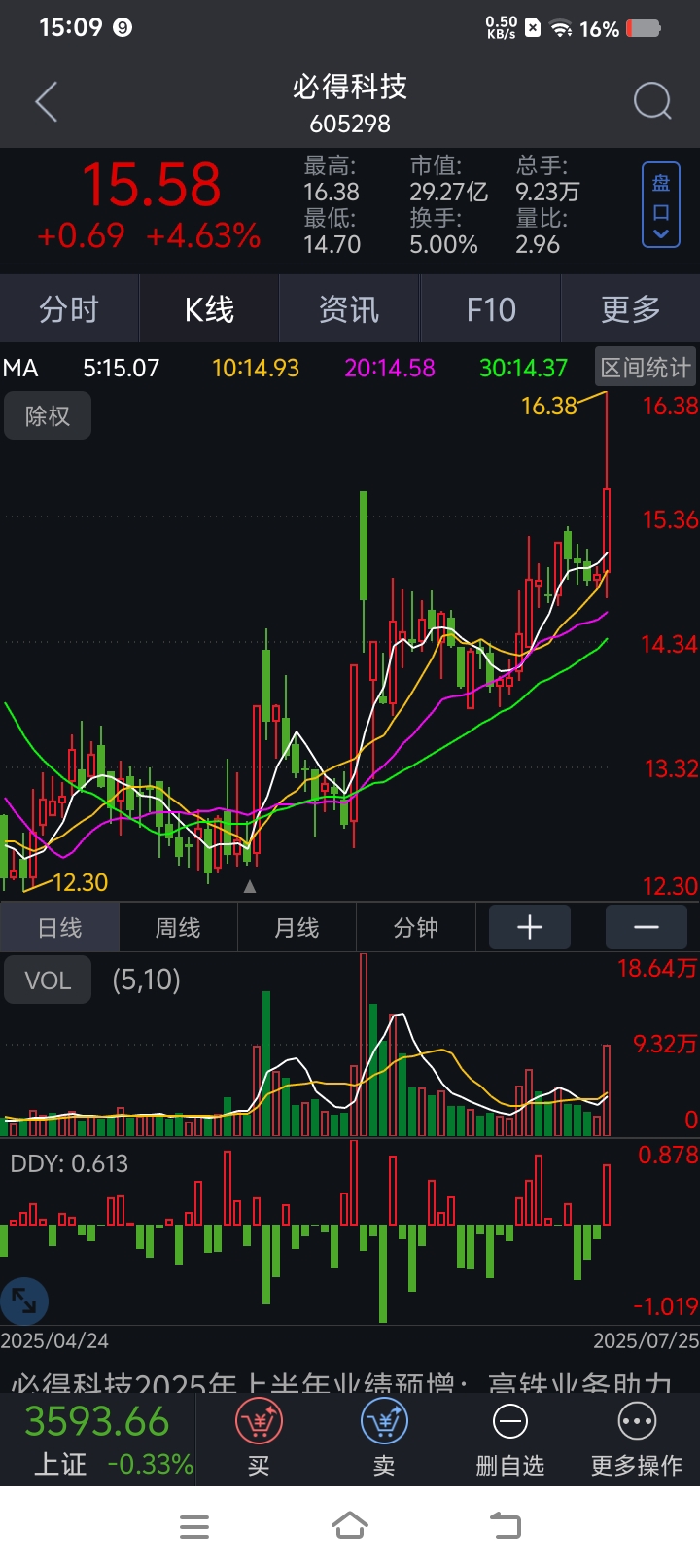Open the F10 tab
700x1568 pixels.
pos(490,309)
